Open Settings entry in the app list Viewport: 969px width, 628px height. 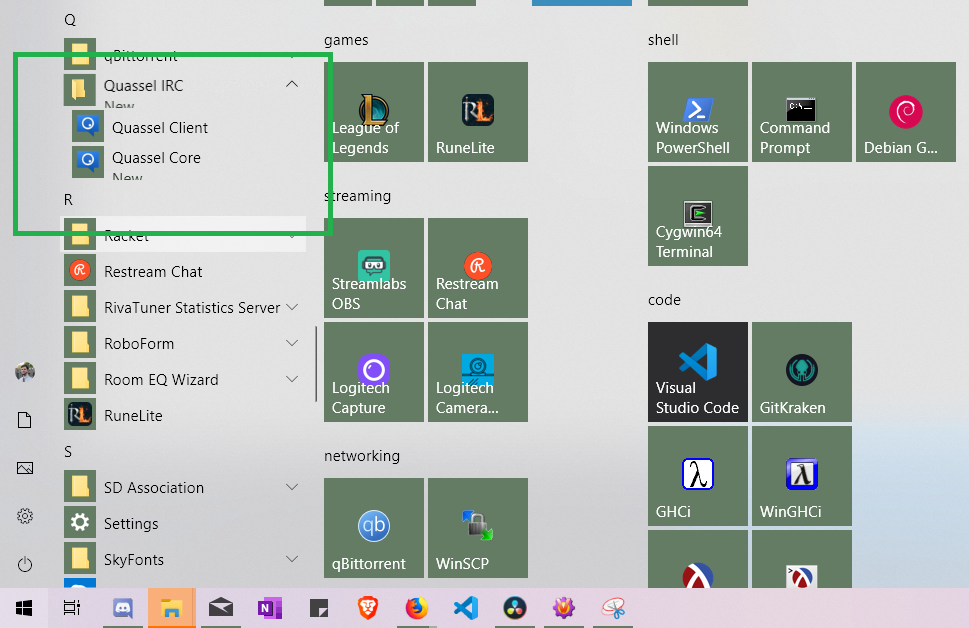(x=185, y=523)
